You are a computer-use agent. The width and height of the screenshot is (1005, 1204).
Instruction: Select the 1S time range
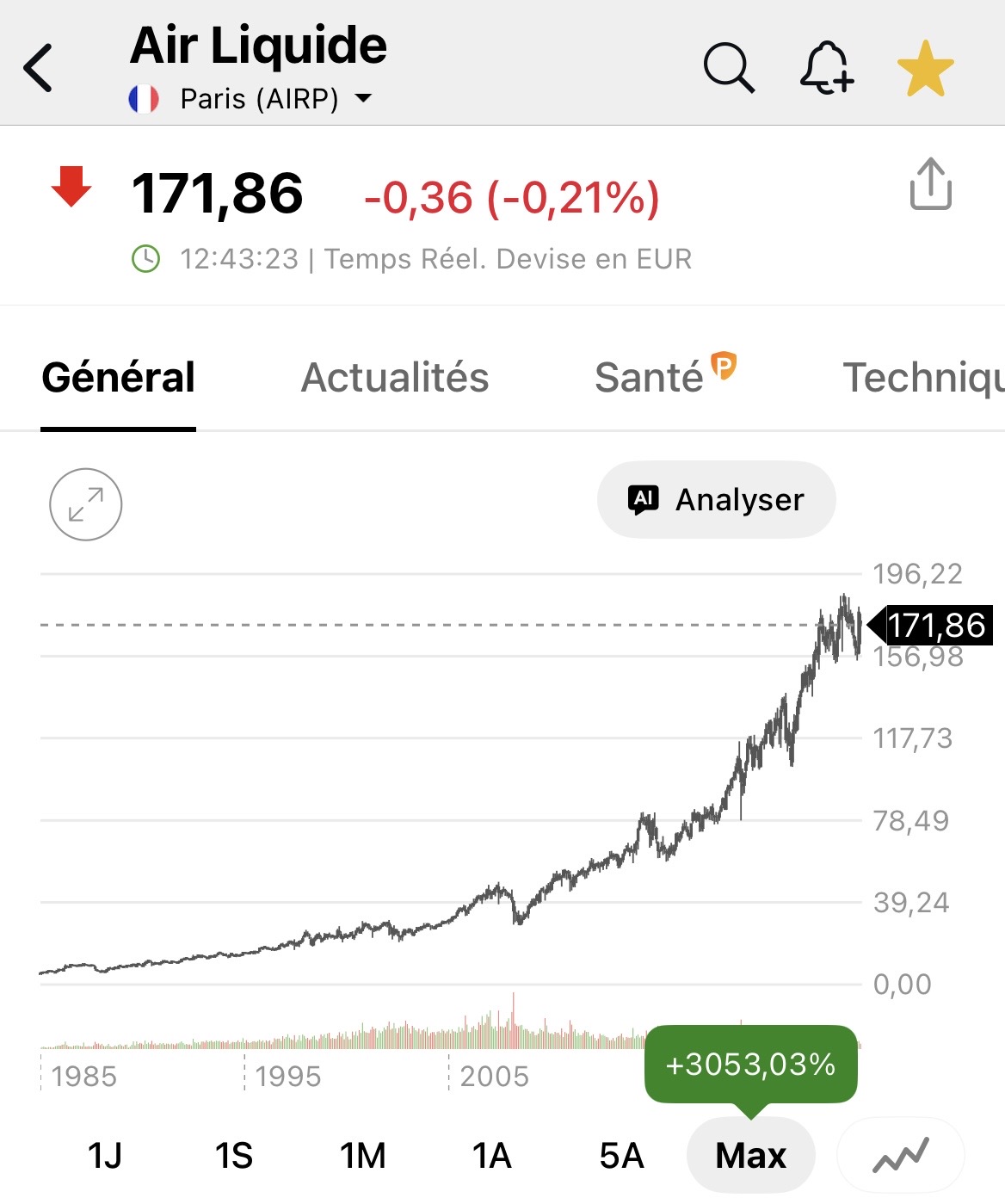coord(234,1155)
